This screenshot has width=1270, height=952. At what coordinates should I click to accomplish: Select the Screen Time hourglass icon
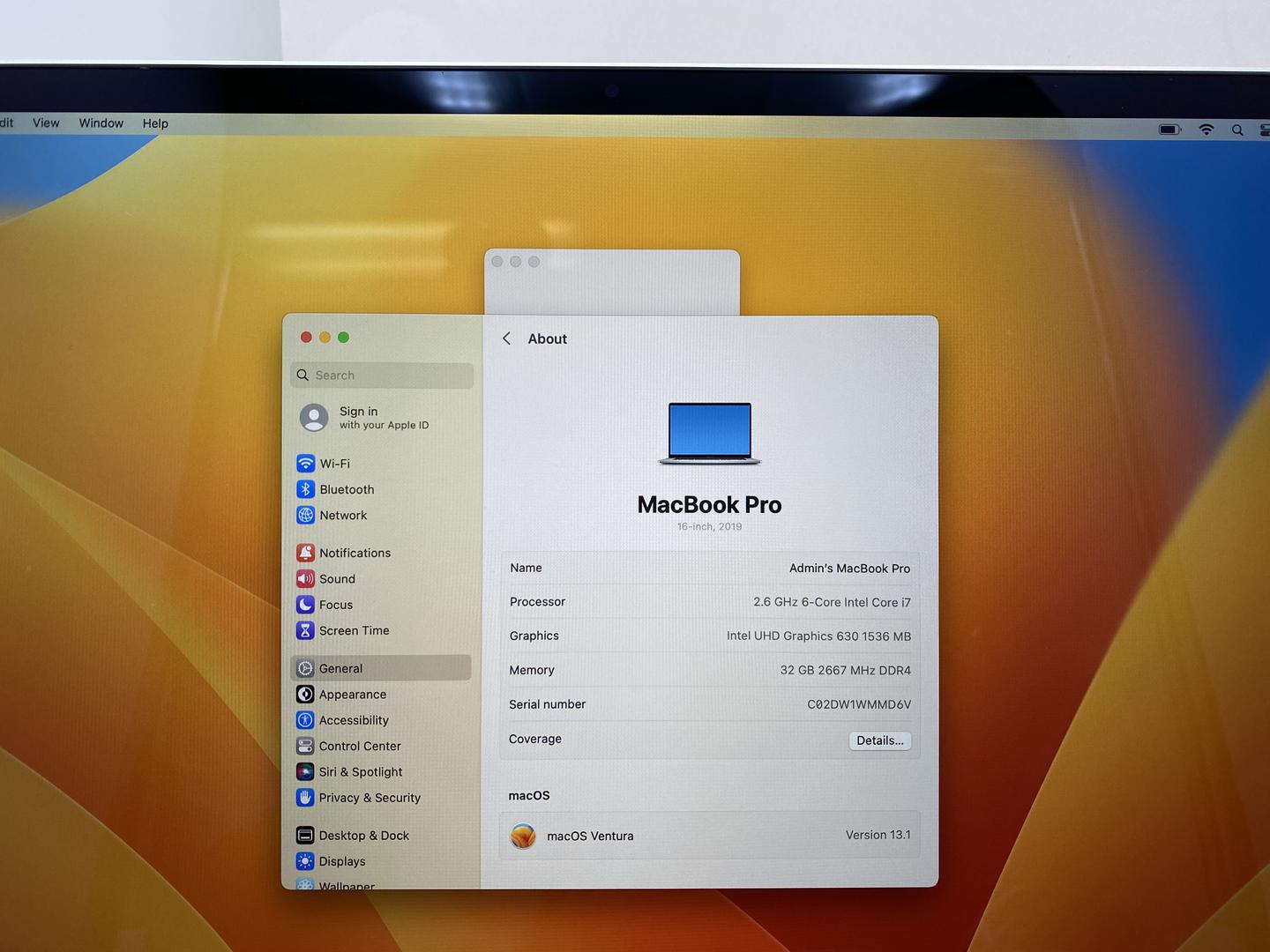305,630
